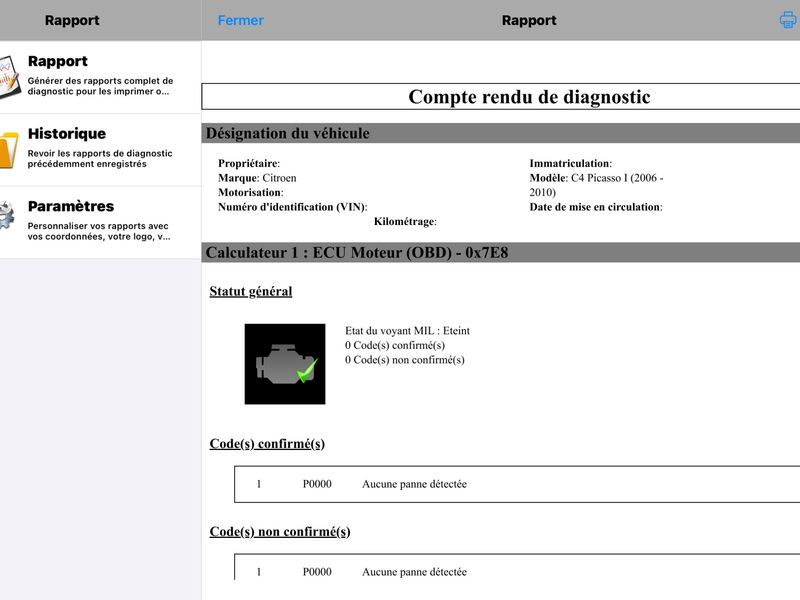Open the Rapport menu entry
Screen dimensions: 800x600
click(x=100, y=77)
